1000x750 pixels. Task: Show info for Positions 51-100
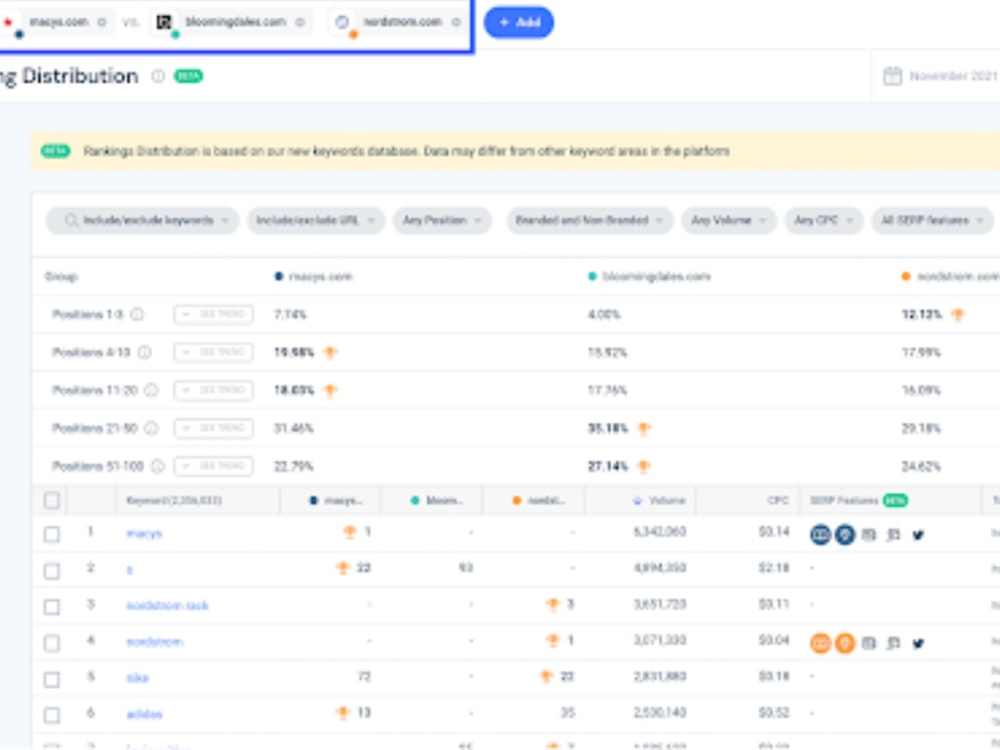pyautogui.click(x=157, y=466)
